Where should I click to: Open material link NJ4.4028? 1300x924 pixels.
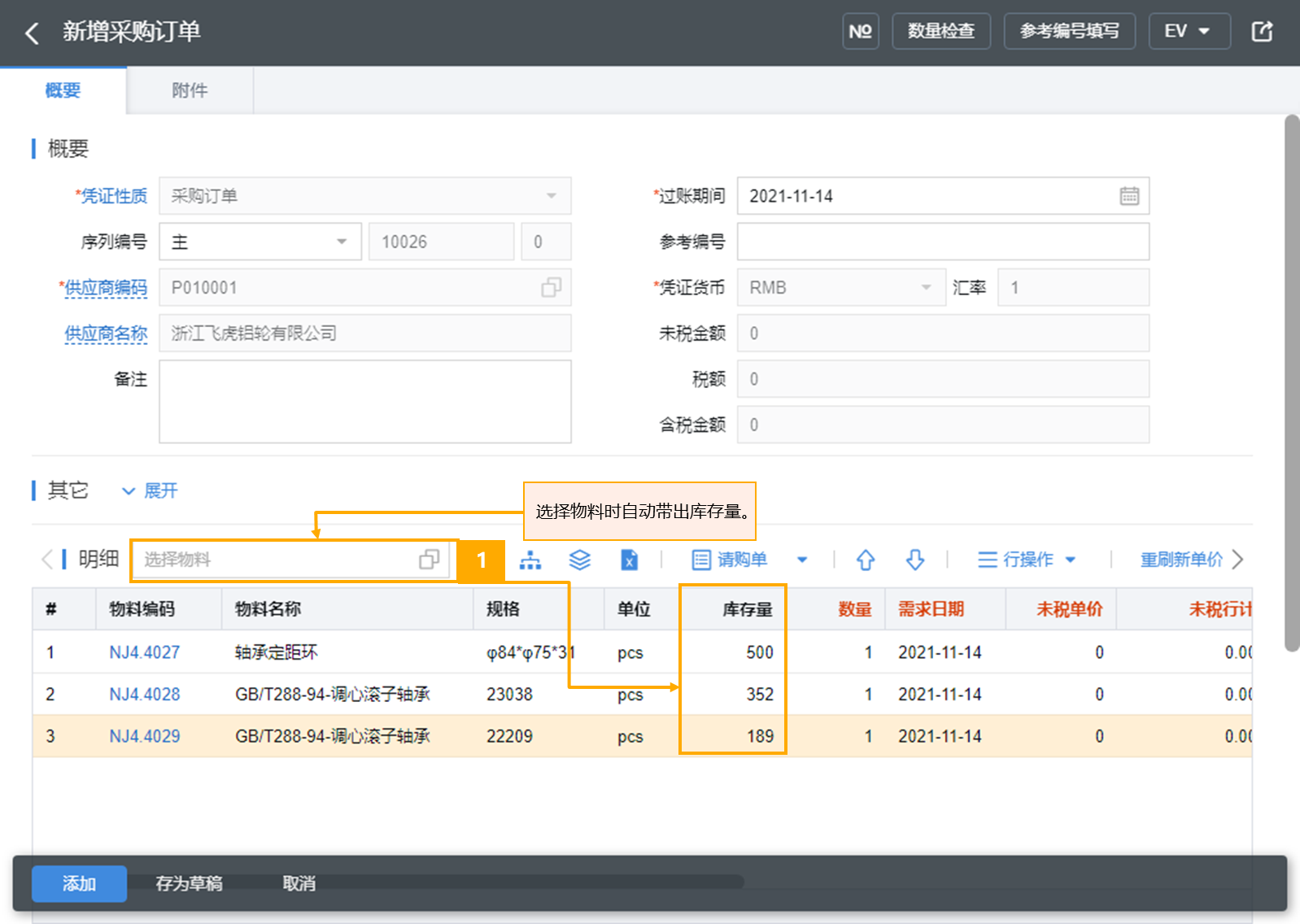click(145, 695)
